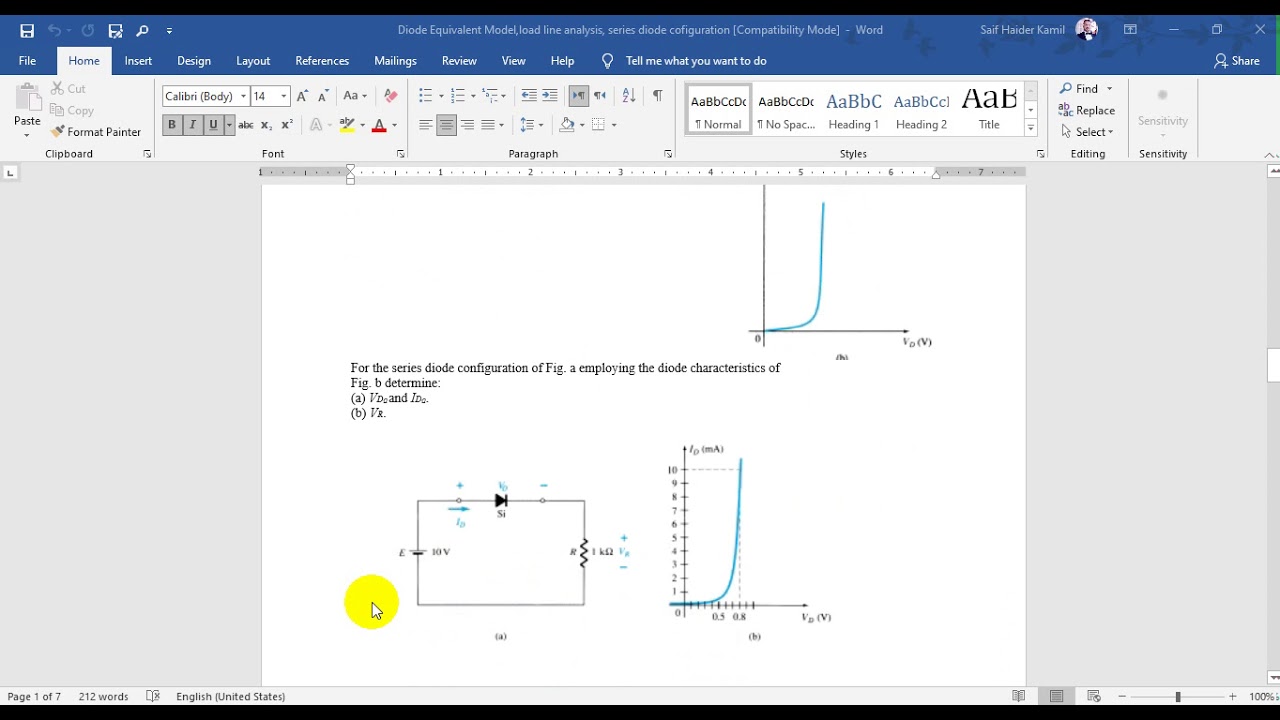Open the File tab
The height and width of the screenshot is (720, 1280).
pos(27,61)
